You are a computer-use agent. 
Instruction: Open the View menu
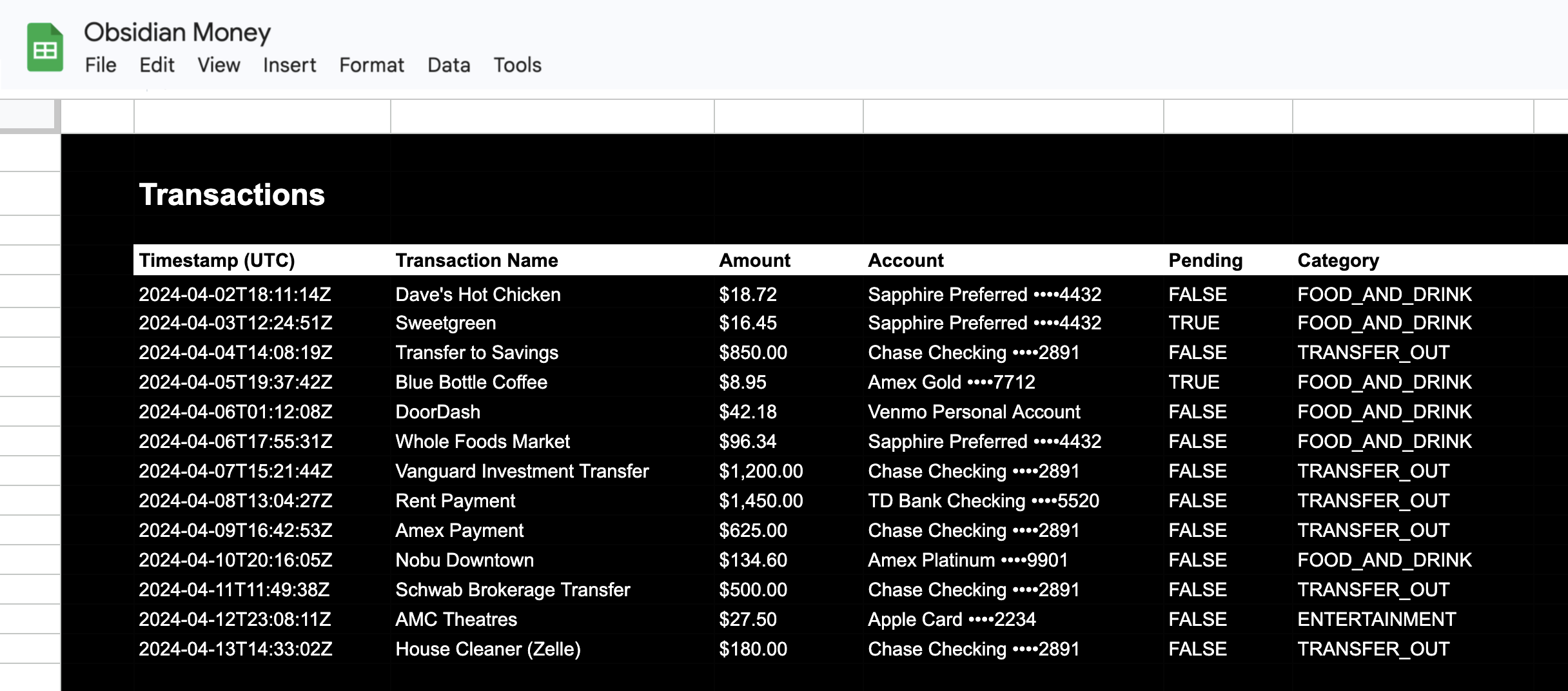click(x=218, y=65)
